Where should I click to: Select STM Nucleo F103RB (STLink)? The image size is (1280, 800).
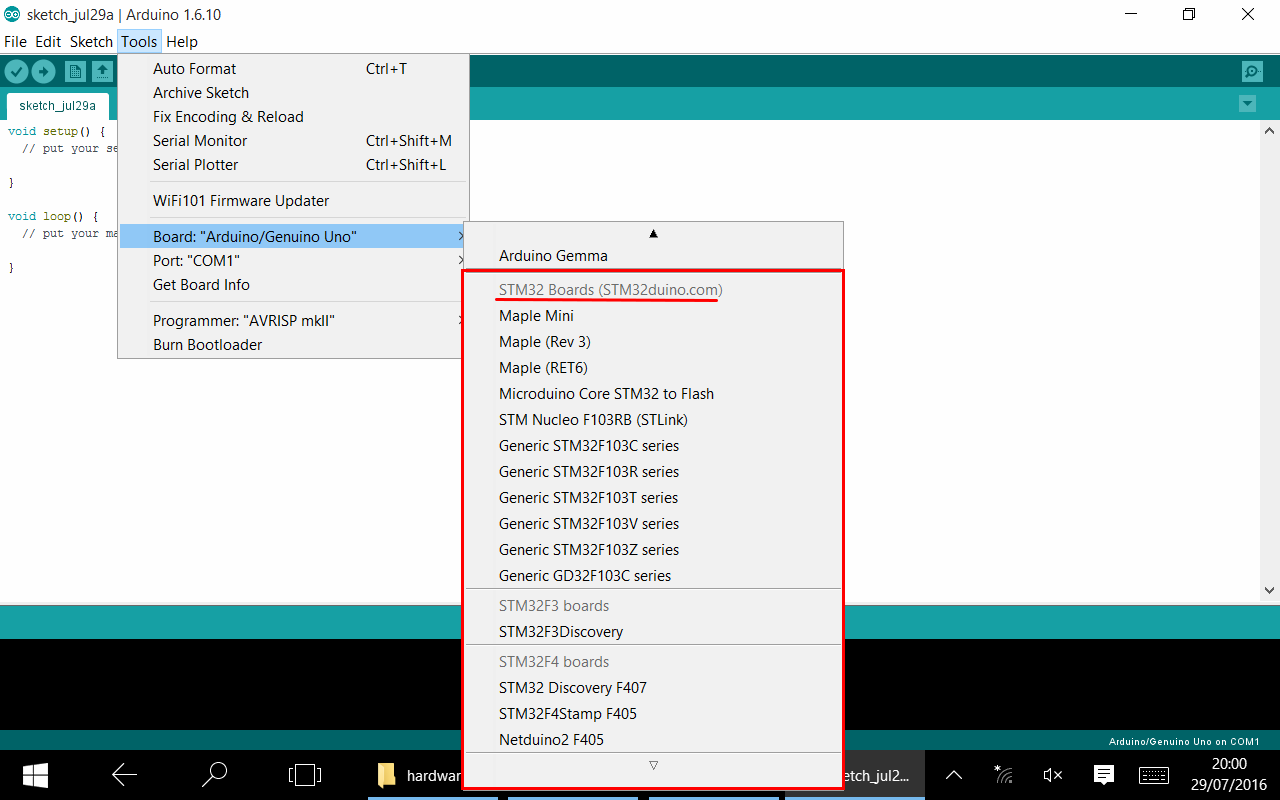[654, 420]
